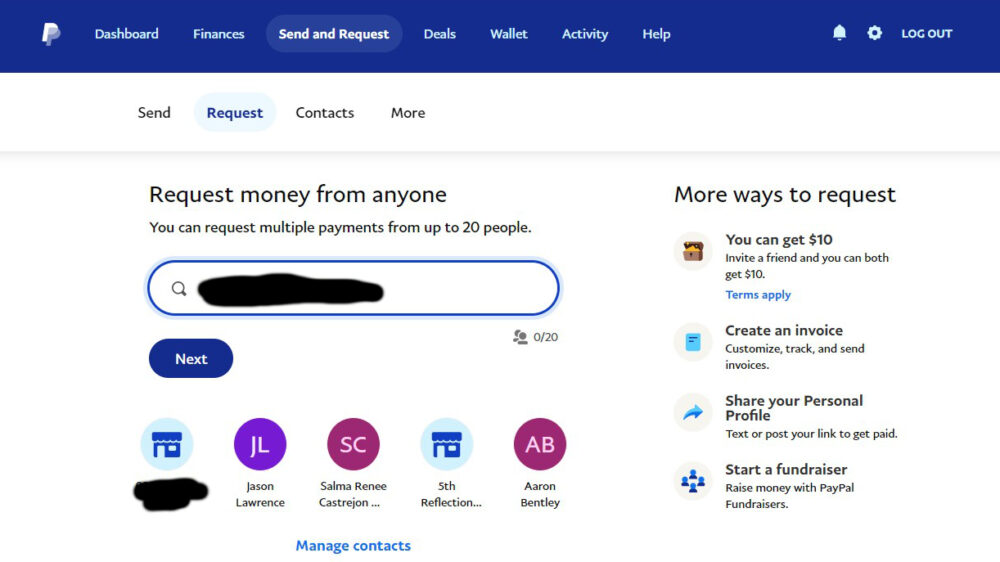Viewport: 1000px width, 562px height.
Task: Click Share your Personal Profile heading
Action: tap(794, 408)
